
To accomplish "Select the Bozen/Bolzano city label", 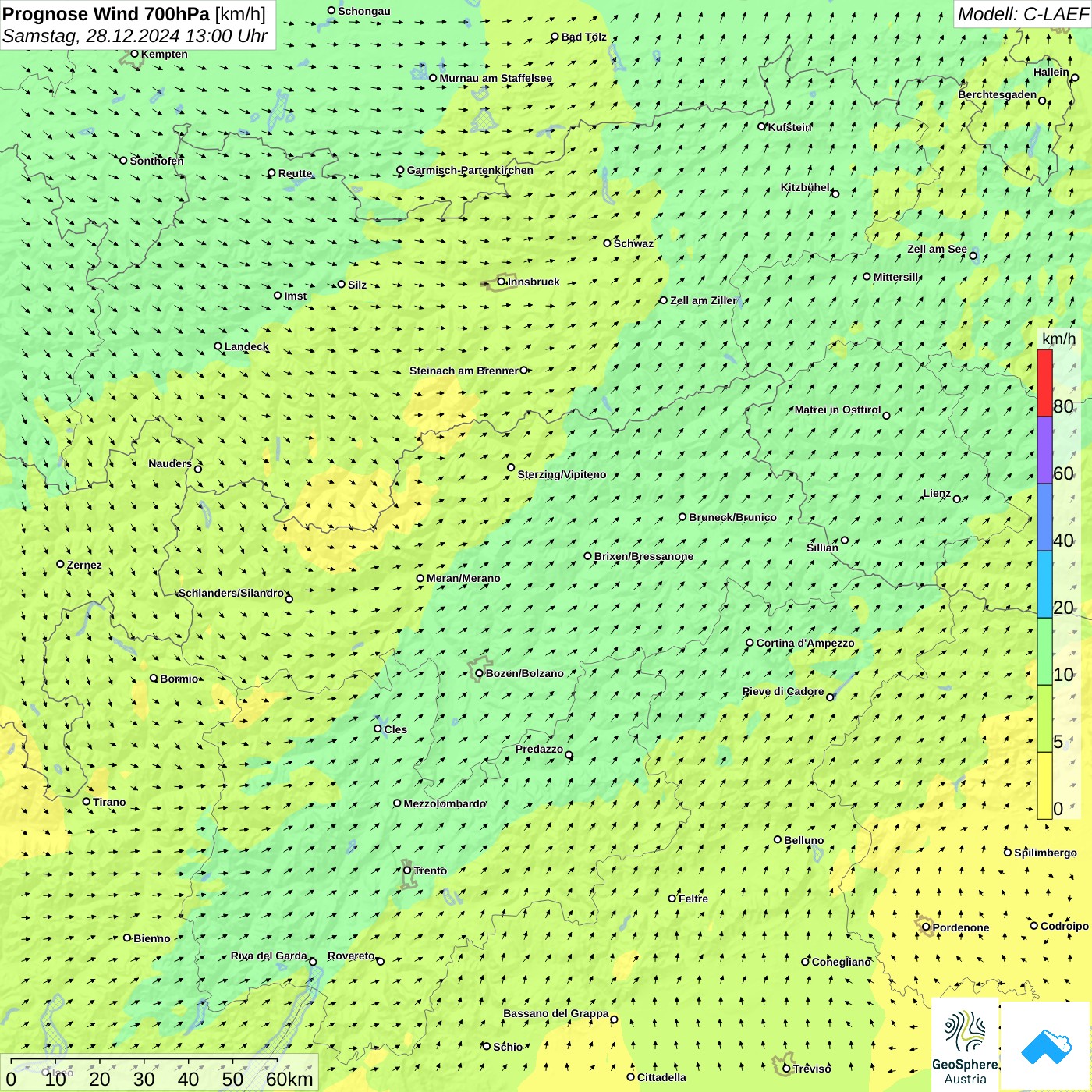I will pos(525,673).
